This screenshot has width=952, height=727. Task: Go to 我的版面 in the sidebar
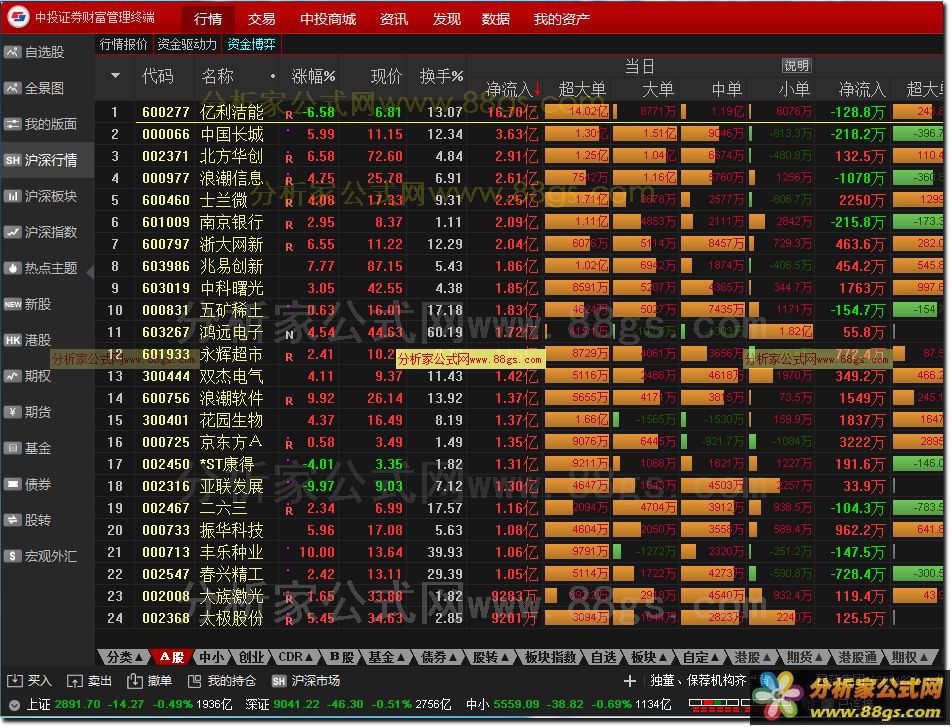click(41, 124)
